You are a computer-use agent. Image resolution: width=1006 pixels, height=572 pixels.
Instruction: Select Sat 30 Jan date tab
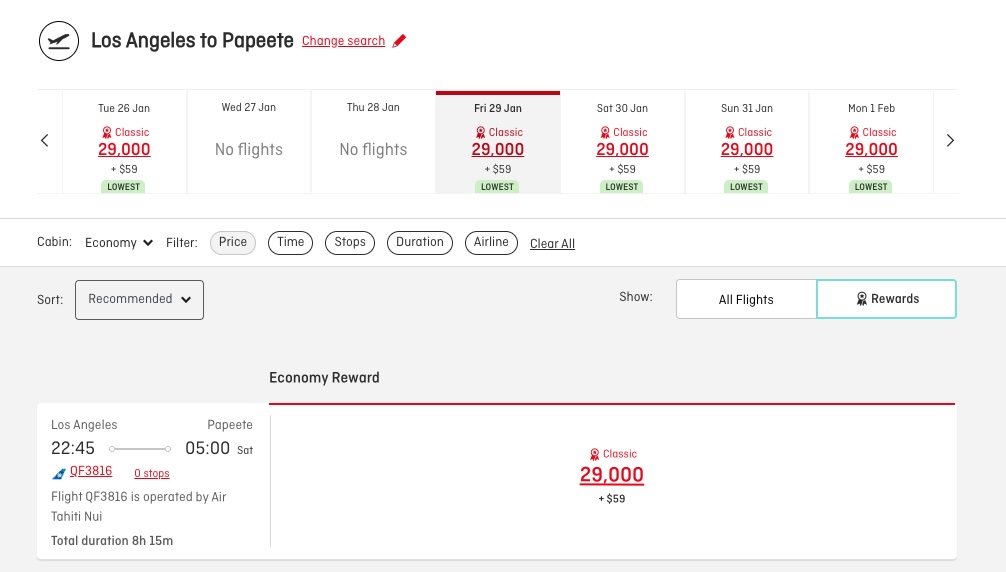tap(622, 142)
